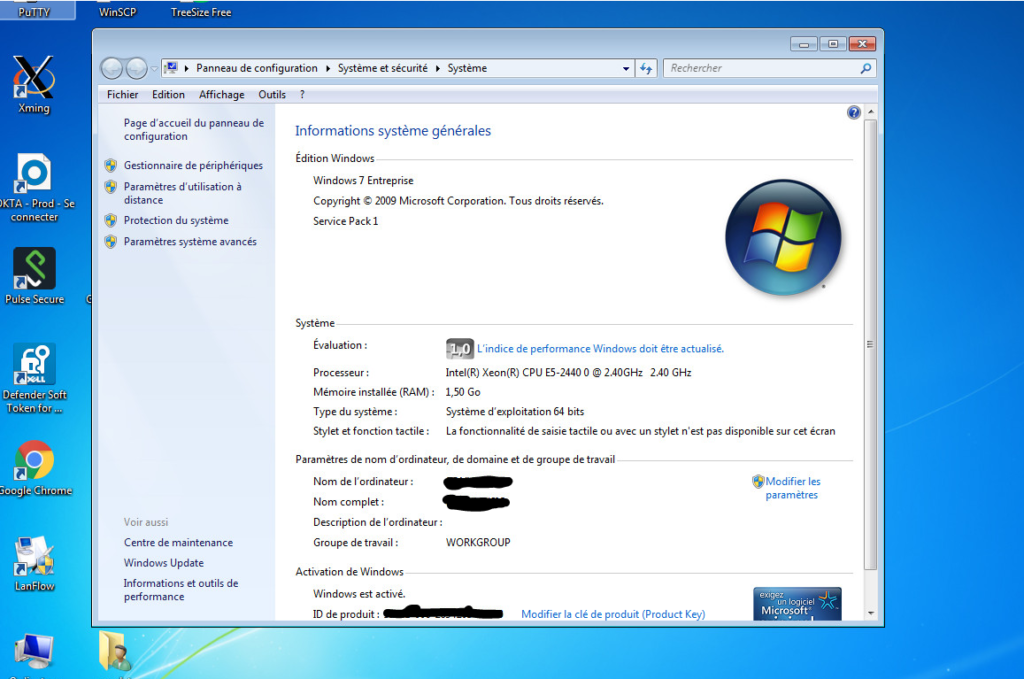Open Windows Update link
This screenshot has width=1024, height=679.
[x=164, y=563]
